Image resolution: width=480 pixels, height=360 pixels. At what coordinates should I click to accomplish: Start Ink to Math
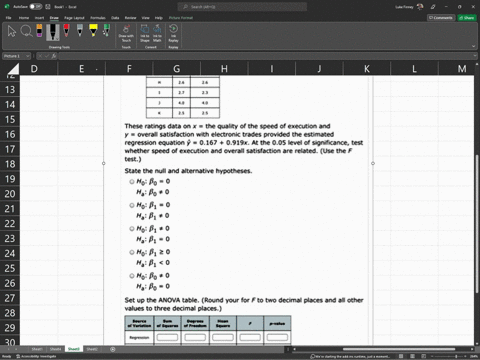point(157,33)
